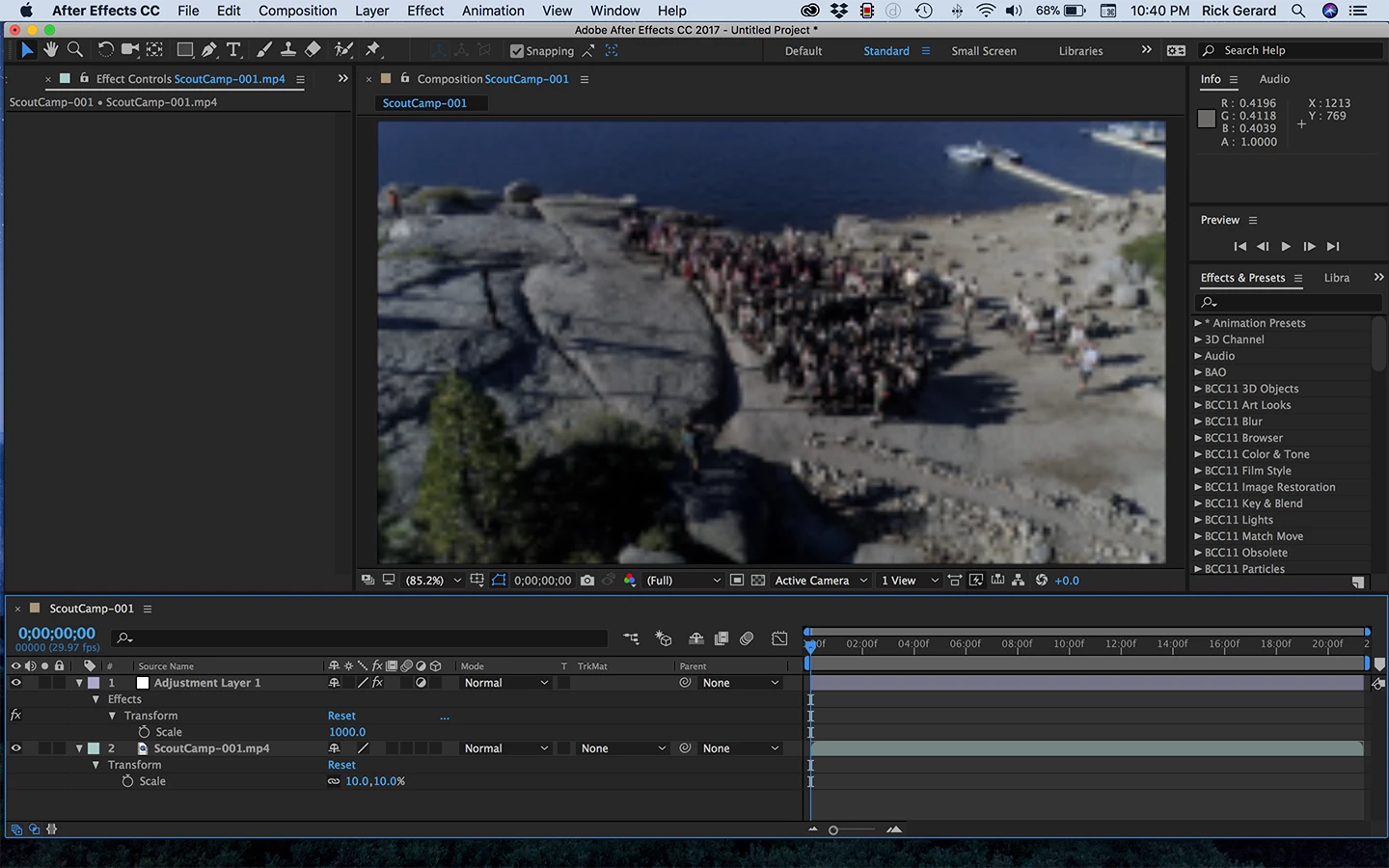This screenshot has width=1389, height=868.
Task: Hide Adjustment Layer 1 with eye icon
Action: 15,683
